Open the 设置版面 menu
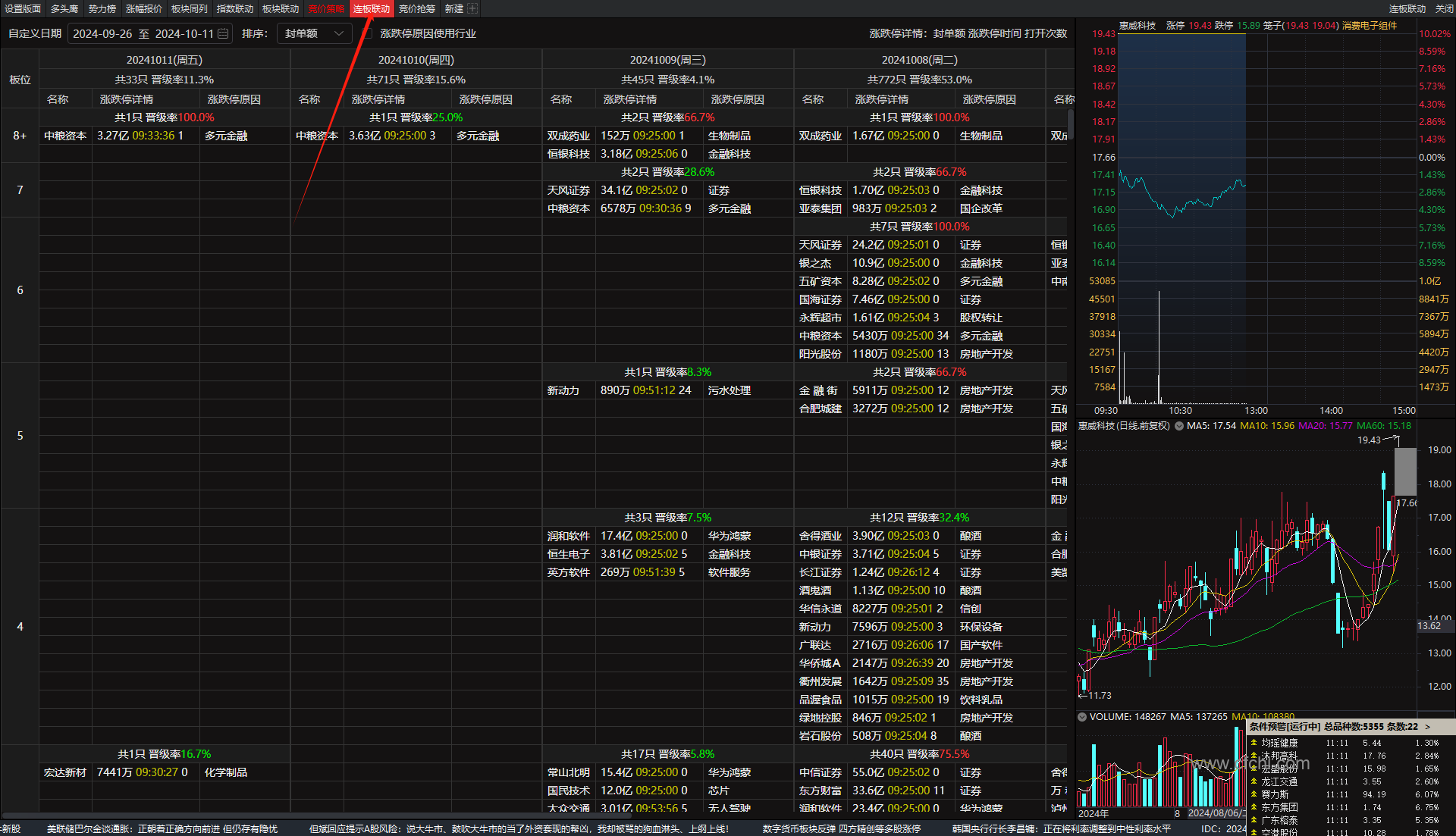 (23, 9)
